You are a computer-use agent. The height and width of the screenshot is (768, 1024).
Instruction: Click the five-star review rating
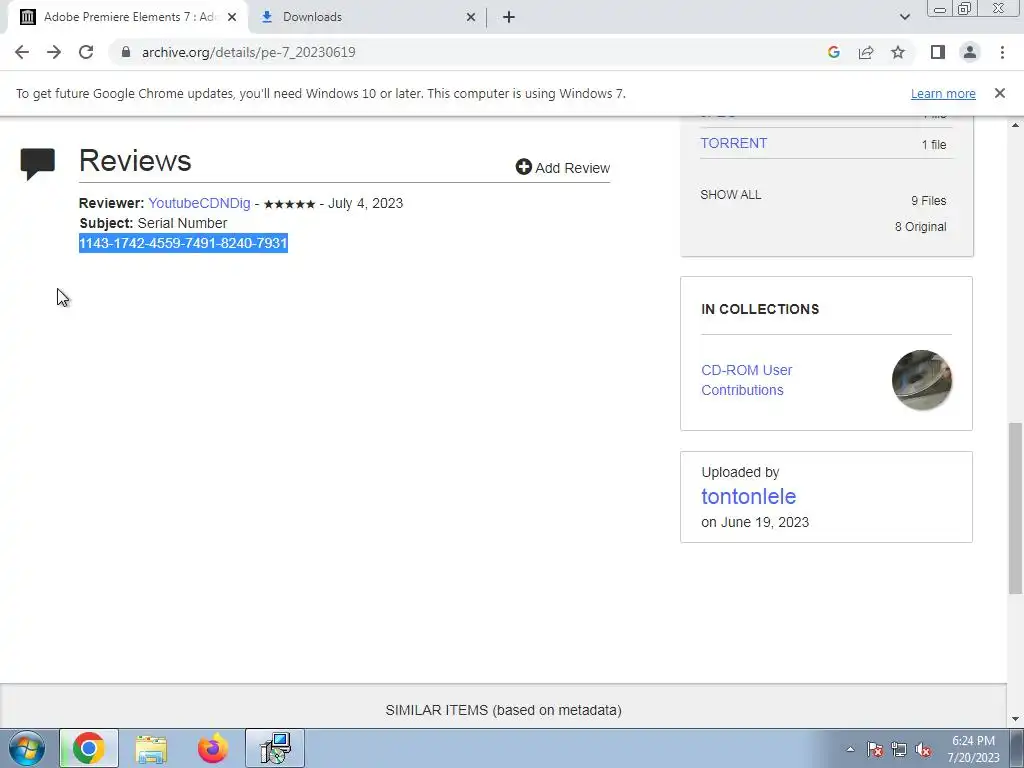(x=289, y=204)
